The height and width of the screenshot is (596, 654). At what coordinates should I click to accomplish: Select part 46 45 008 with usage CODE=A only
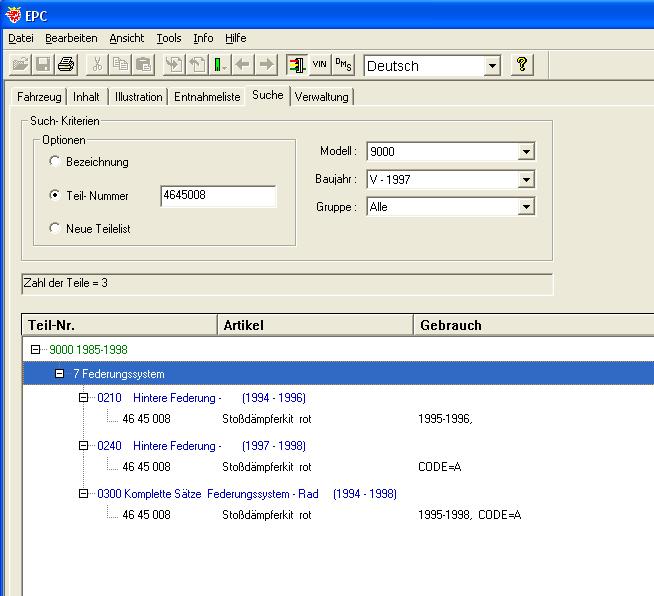146,467
